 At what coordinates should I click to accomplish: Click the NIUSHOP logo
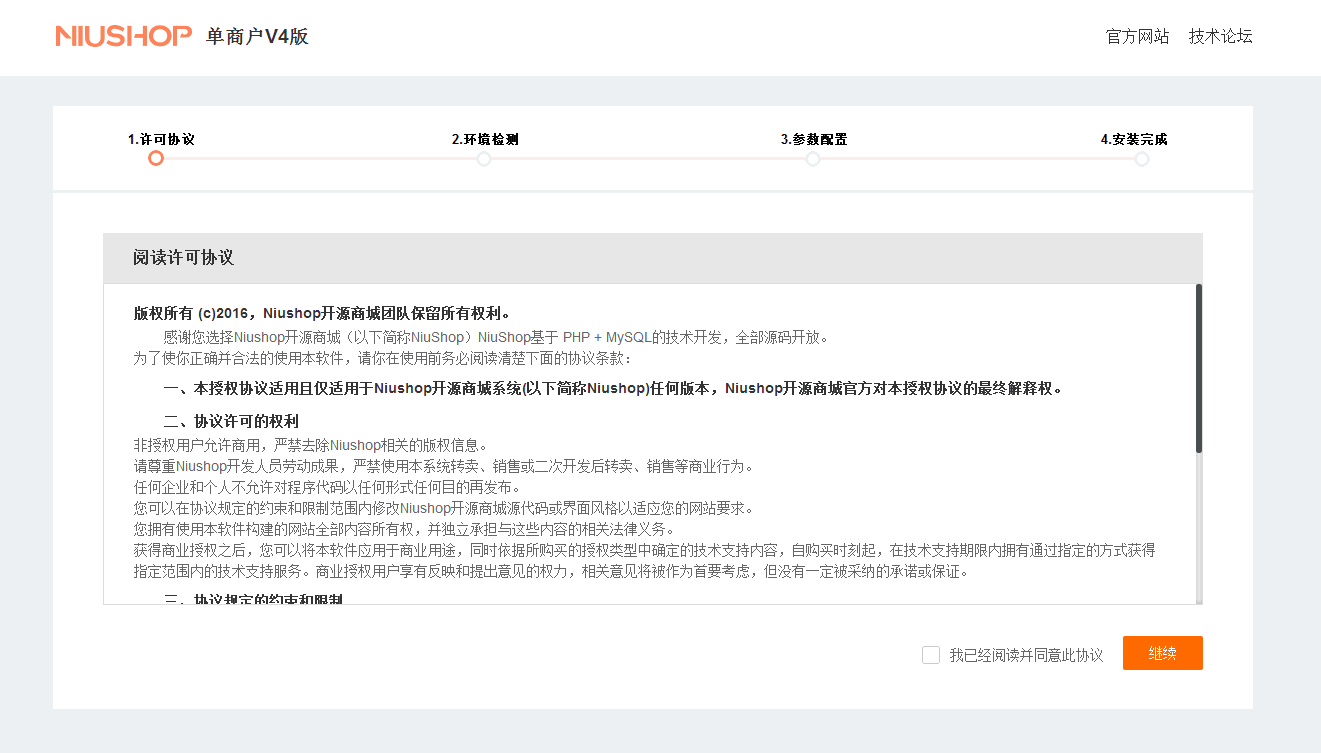click(123, 36)
